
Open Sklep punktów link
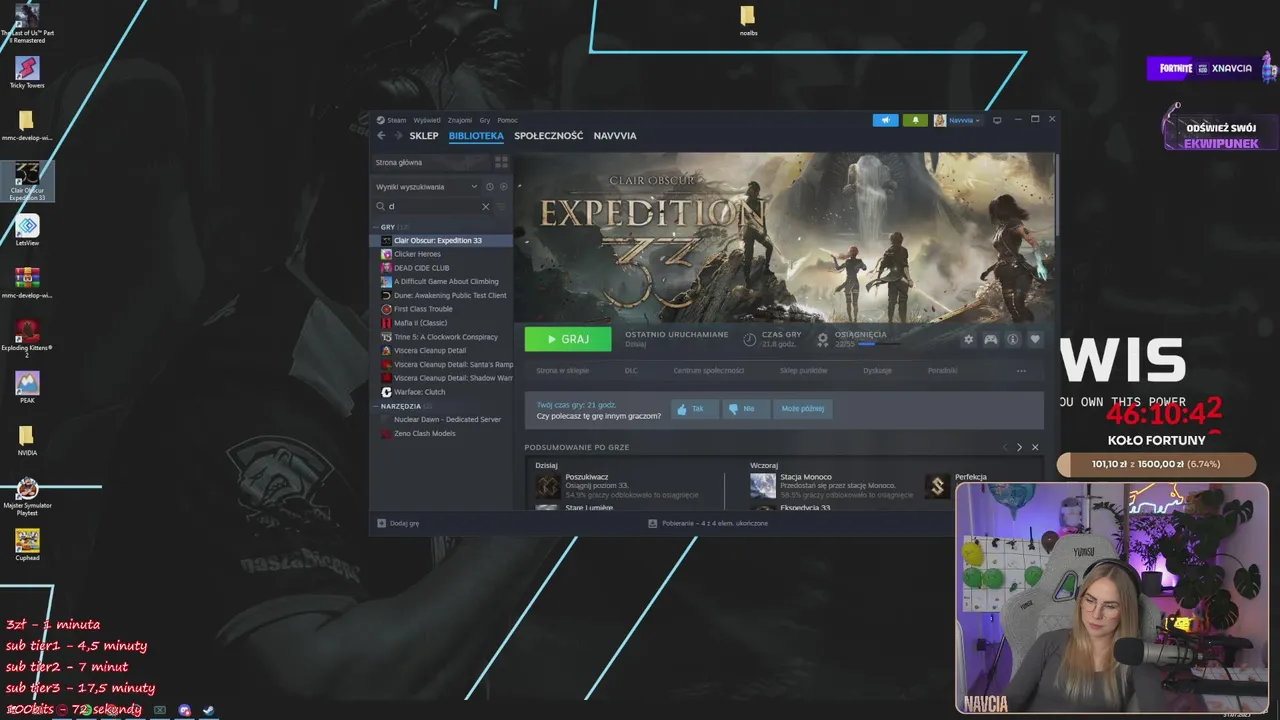click(x=804, y=371)
